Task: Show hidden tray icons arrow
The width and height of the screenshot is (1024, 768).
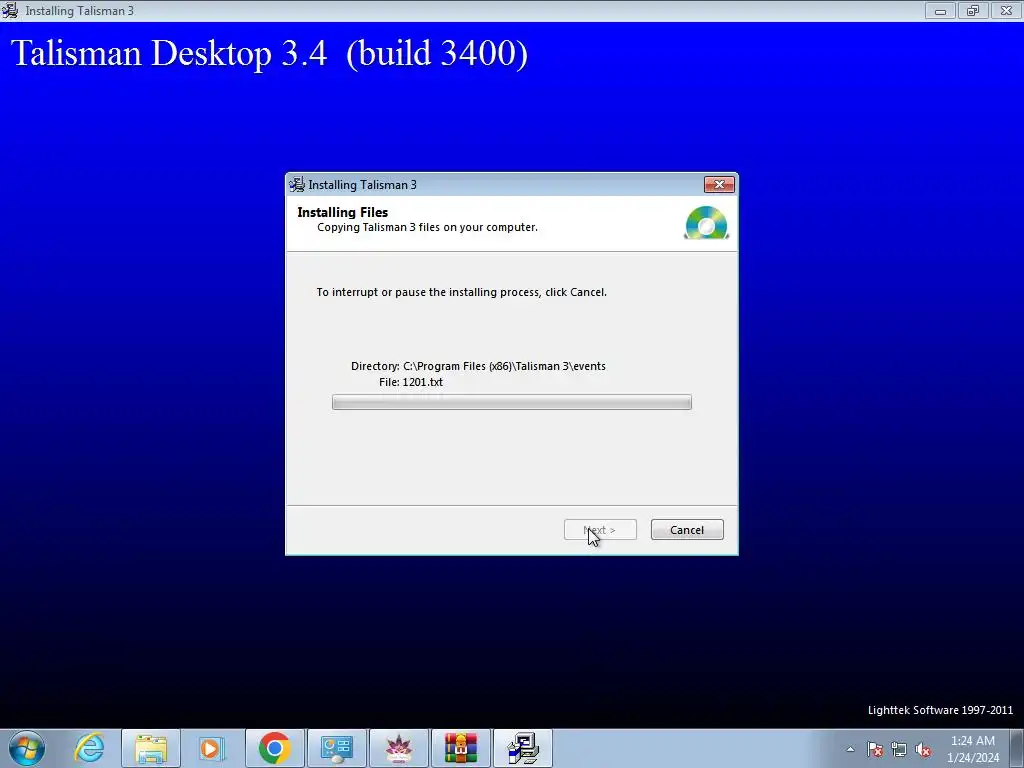Action: click(x=850, y=749)
